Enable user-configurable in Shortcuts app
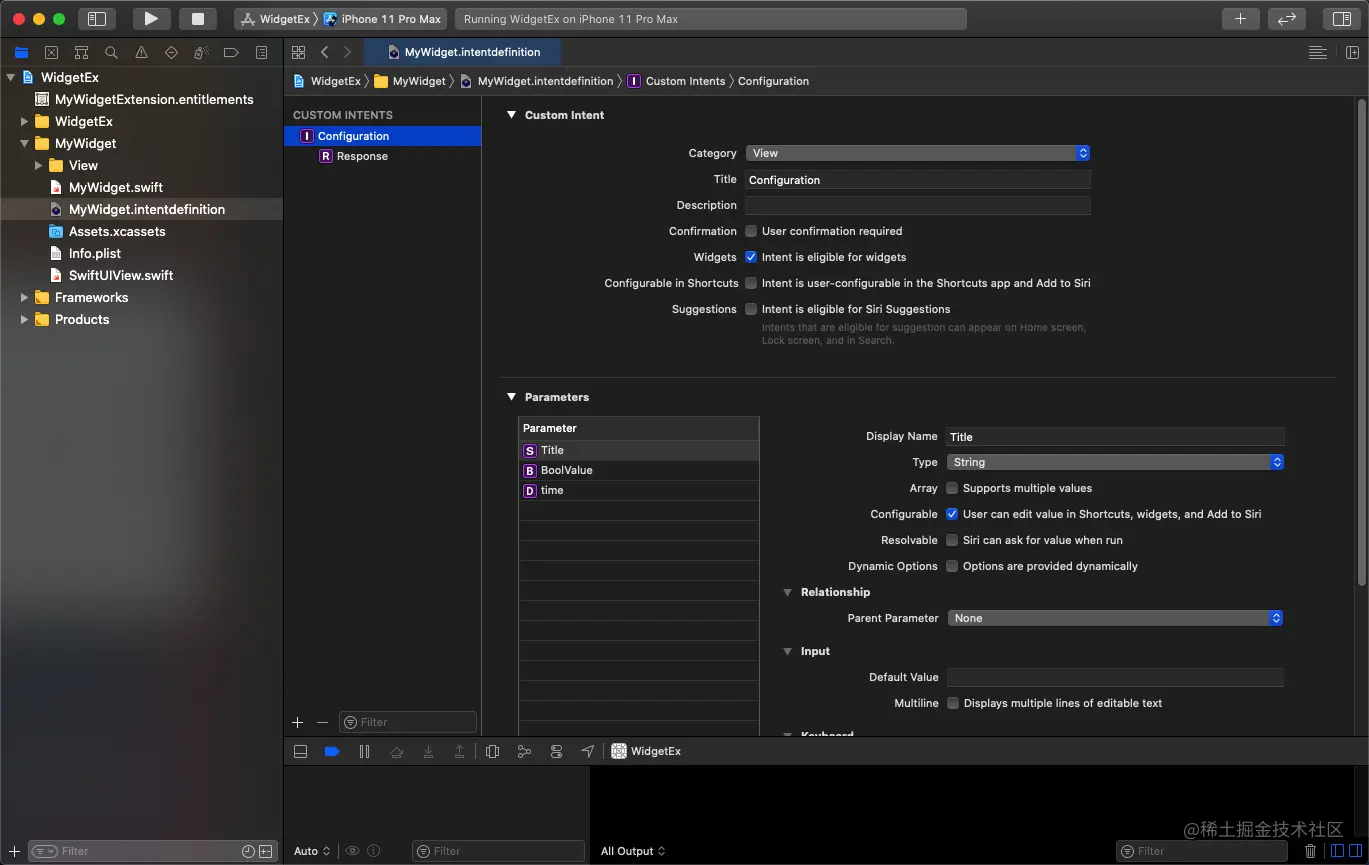1369x865 pixels. 751,283
